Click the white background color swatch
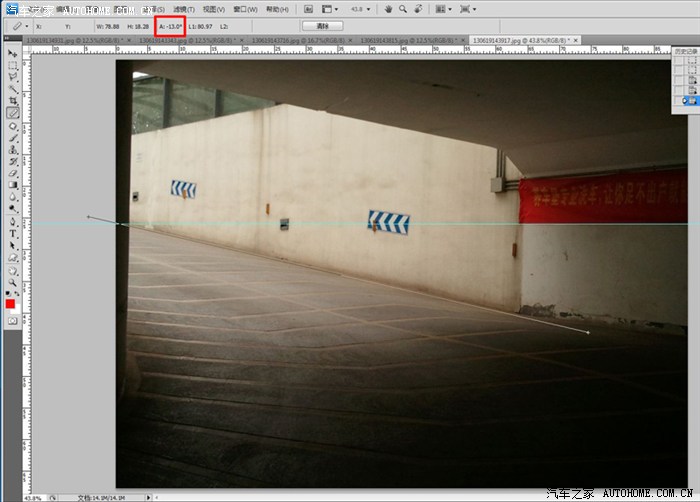This screenshot has height=502, width=700. pyautogui.click(x=17, y=310)
